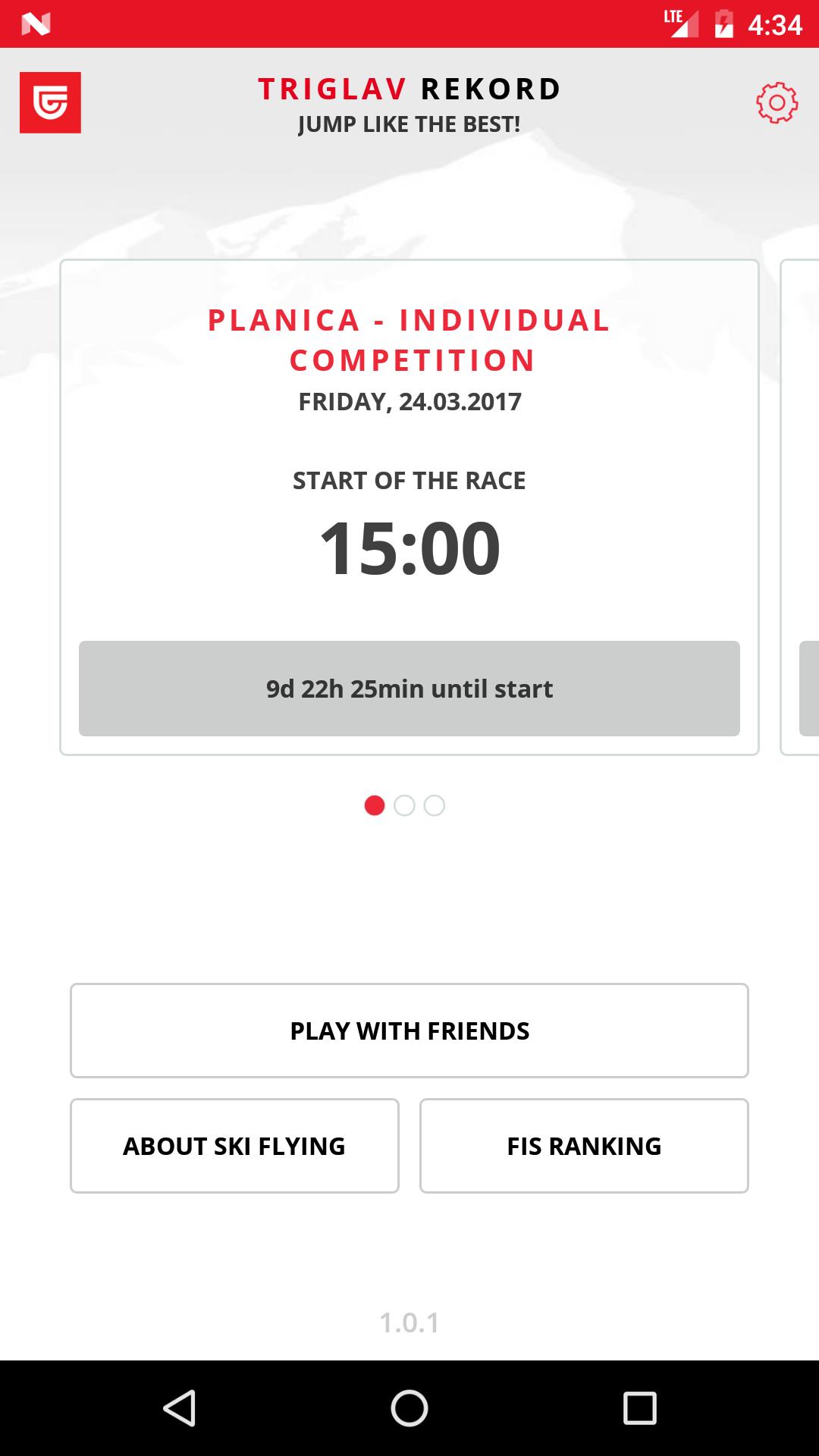Viewport: 819px width, 1456px height.
Task: Tap the notification N icon in status bar
Action: (x=36, y=25)
